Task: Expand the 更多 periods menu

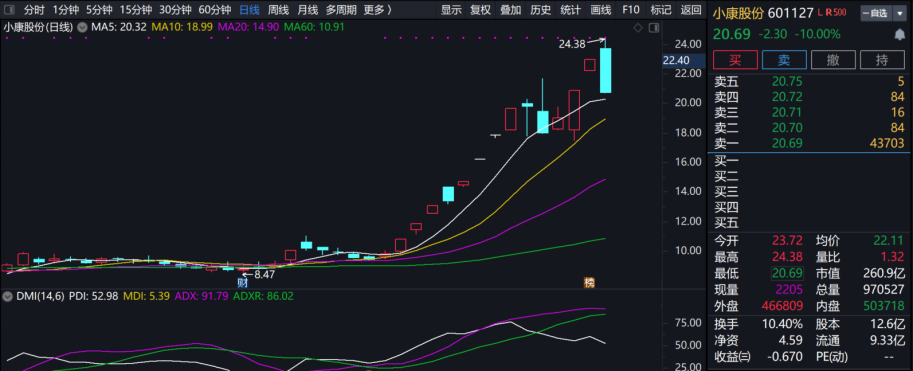Action: tap(377, 10)
